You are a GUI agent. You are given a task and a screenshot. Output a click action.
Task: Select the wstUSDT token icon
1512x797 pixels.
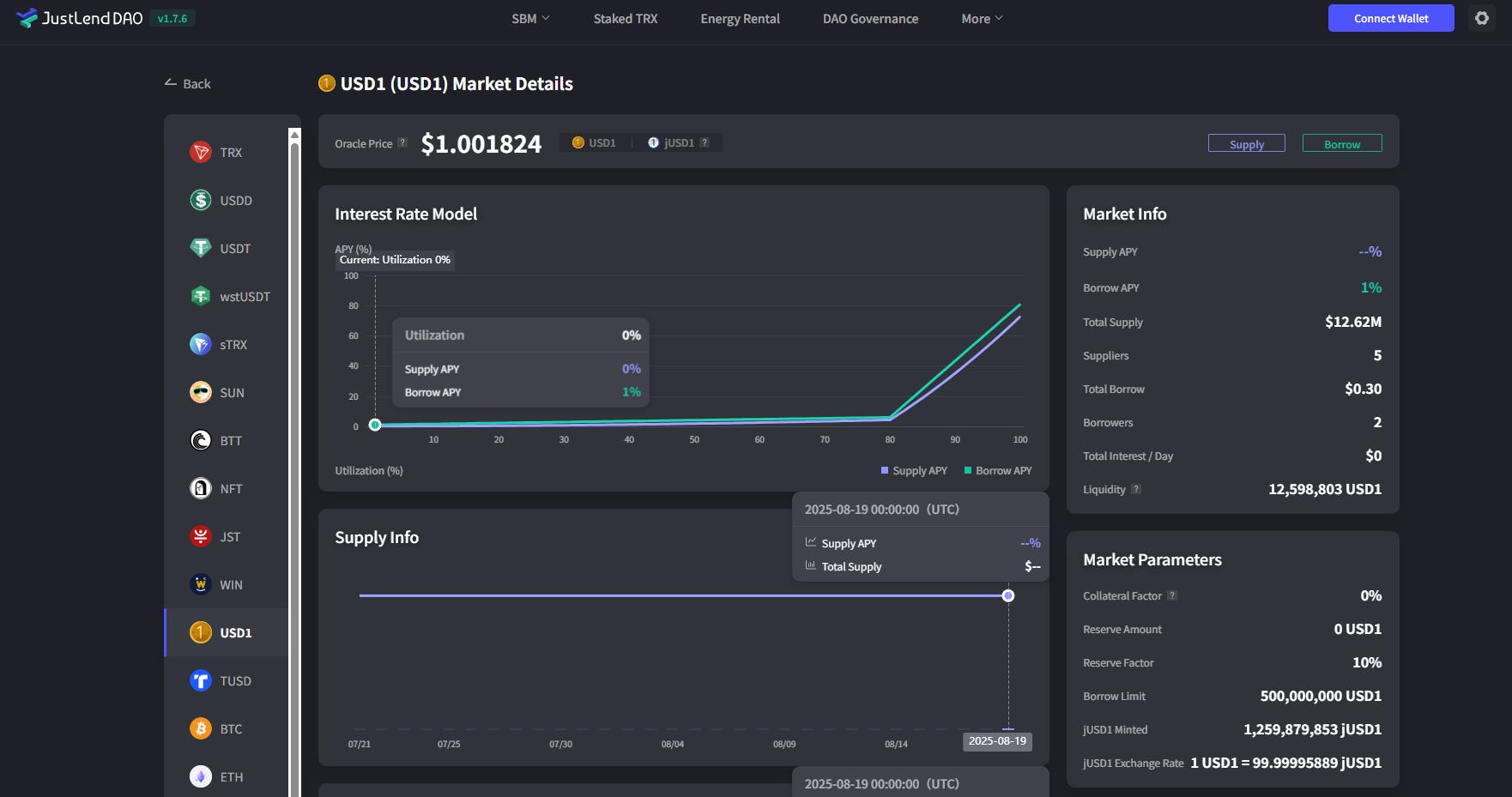[201, 296]
